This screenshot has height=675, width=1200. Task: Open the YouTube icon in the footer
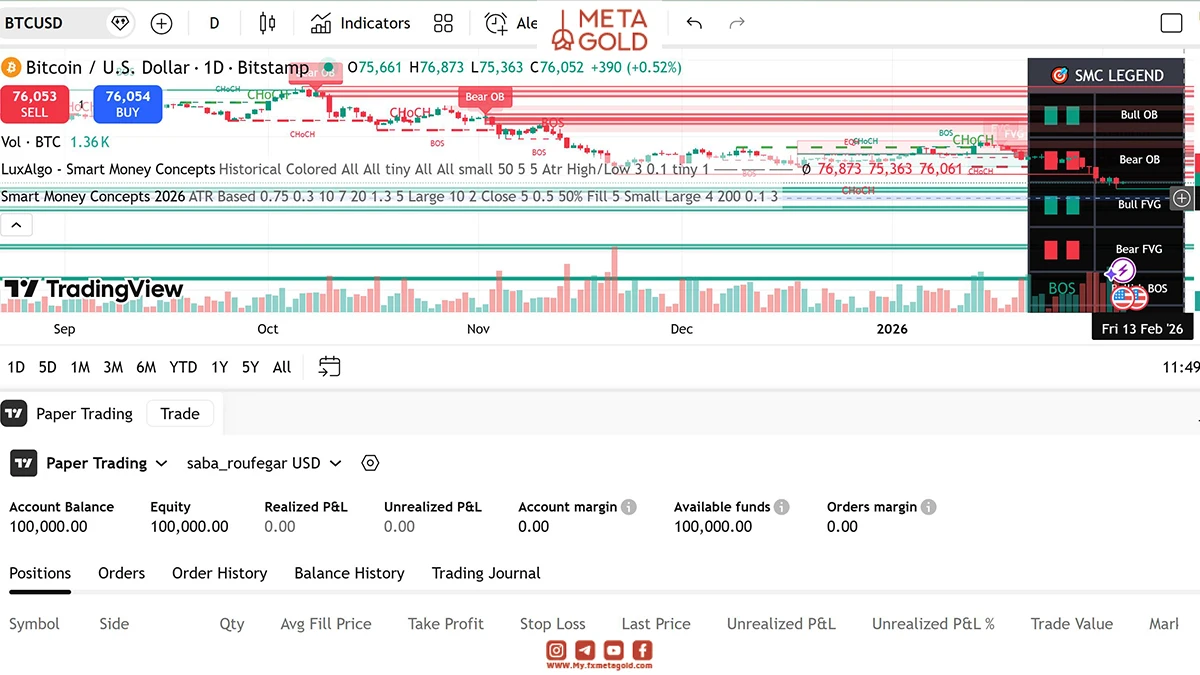tap(614, 650)
